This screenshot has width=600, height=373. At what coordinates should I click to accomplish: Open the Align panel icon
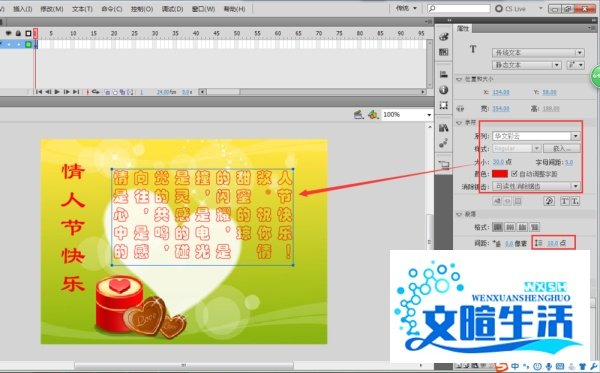click(x=443, y=74)
